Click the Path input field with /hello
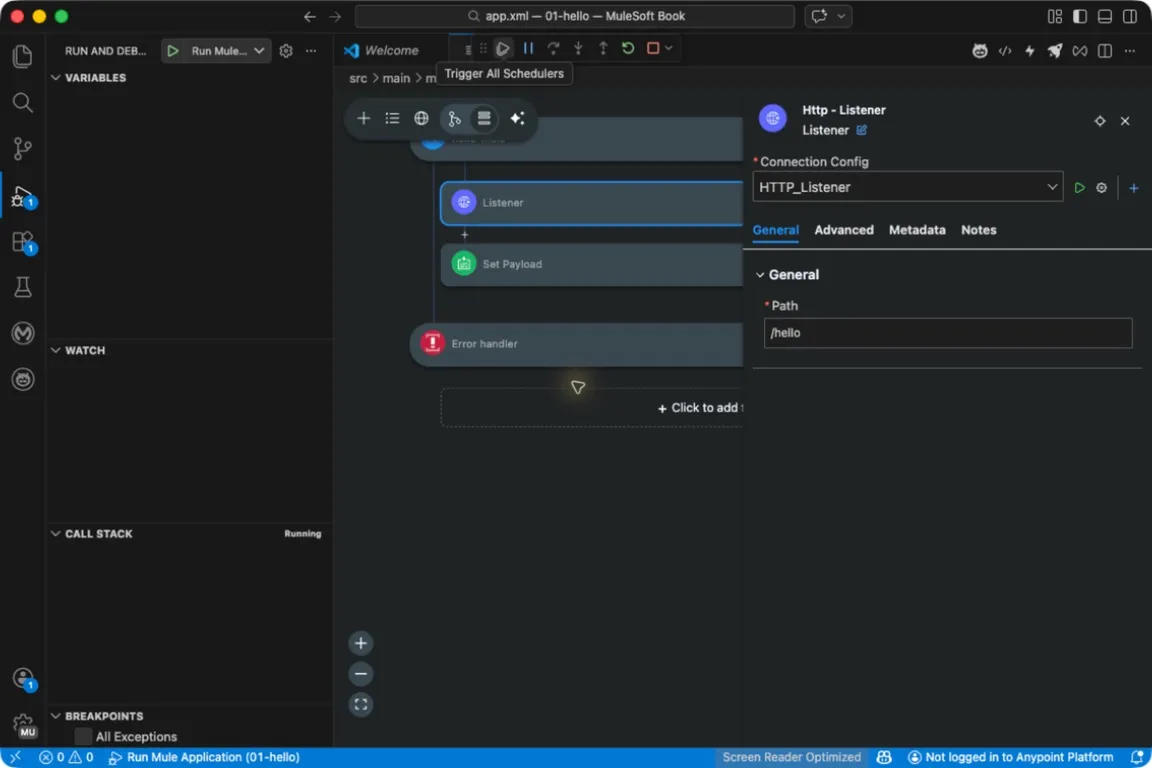The image size is (1152, 768). [948, 333]
